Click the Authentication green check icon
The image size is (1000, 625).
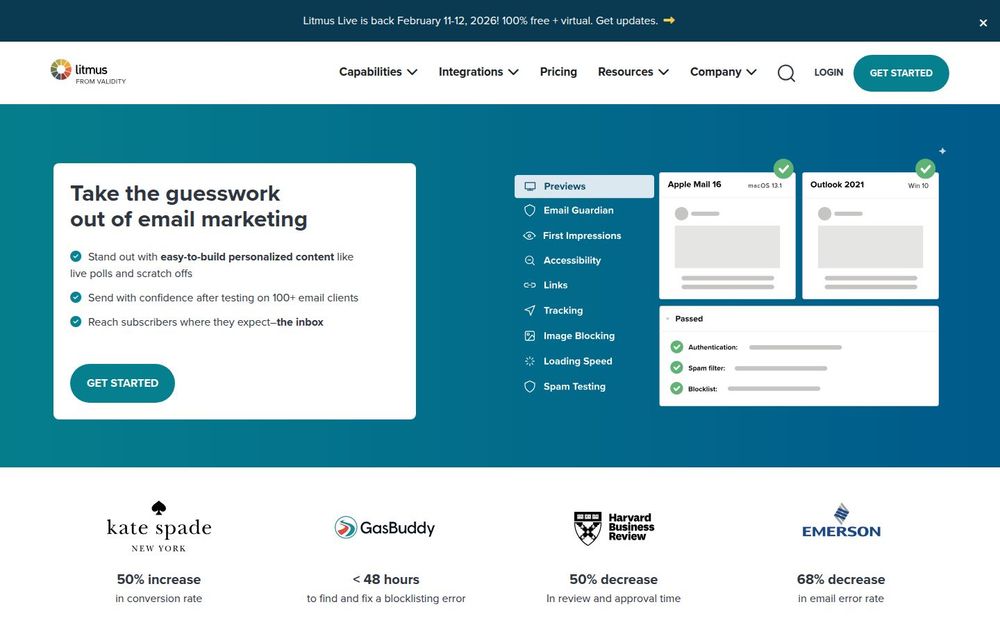pos(677,347)
